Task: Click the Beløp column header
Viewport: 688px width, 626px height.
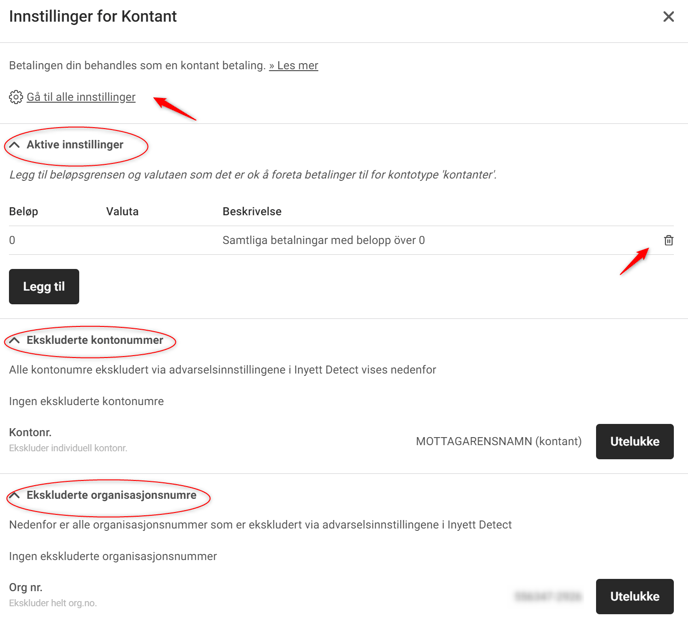Action: click(24, 211)
